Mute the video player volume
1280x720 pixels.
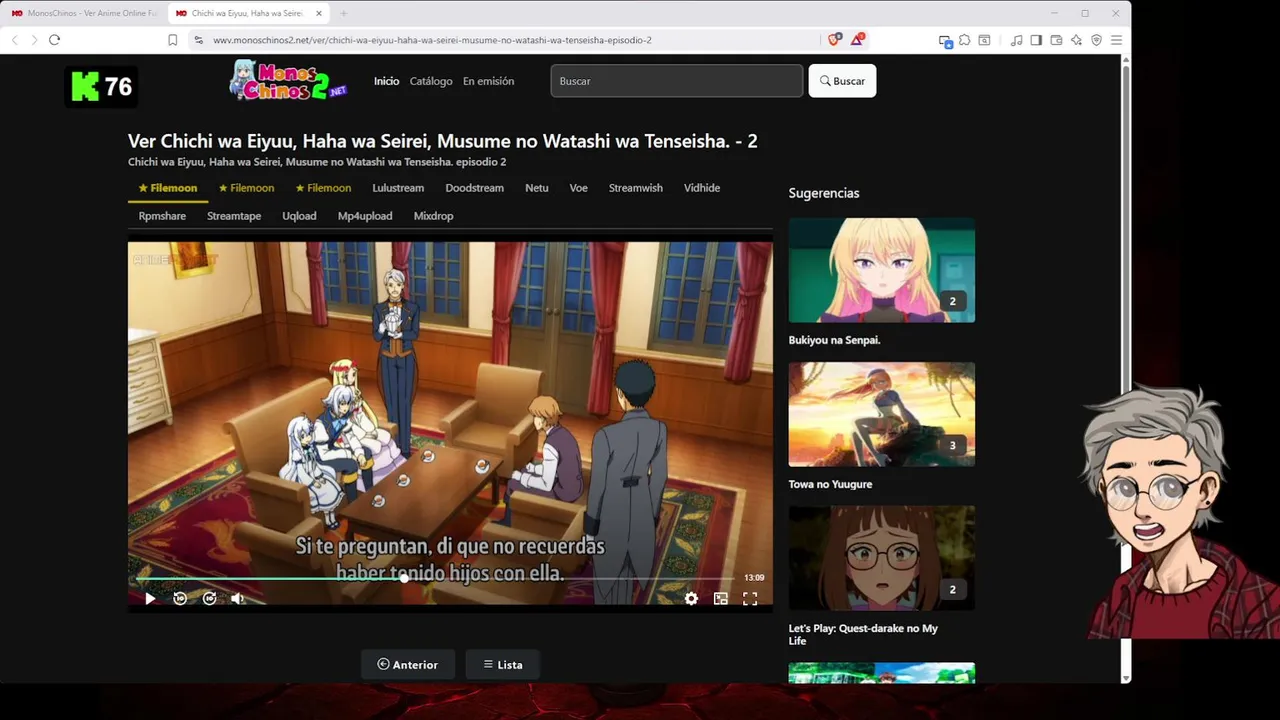click(238, 598)
